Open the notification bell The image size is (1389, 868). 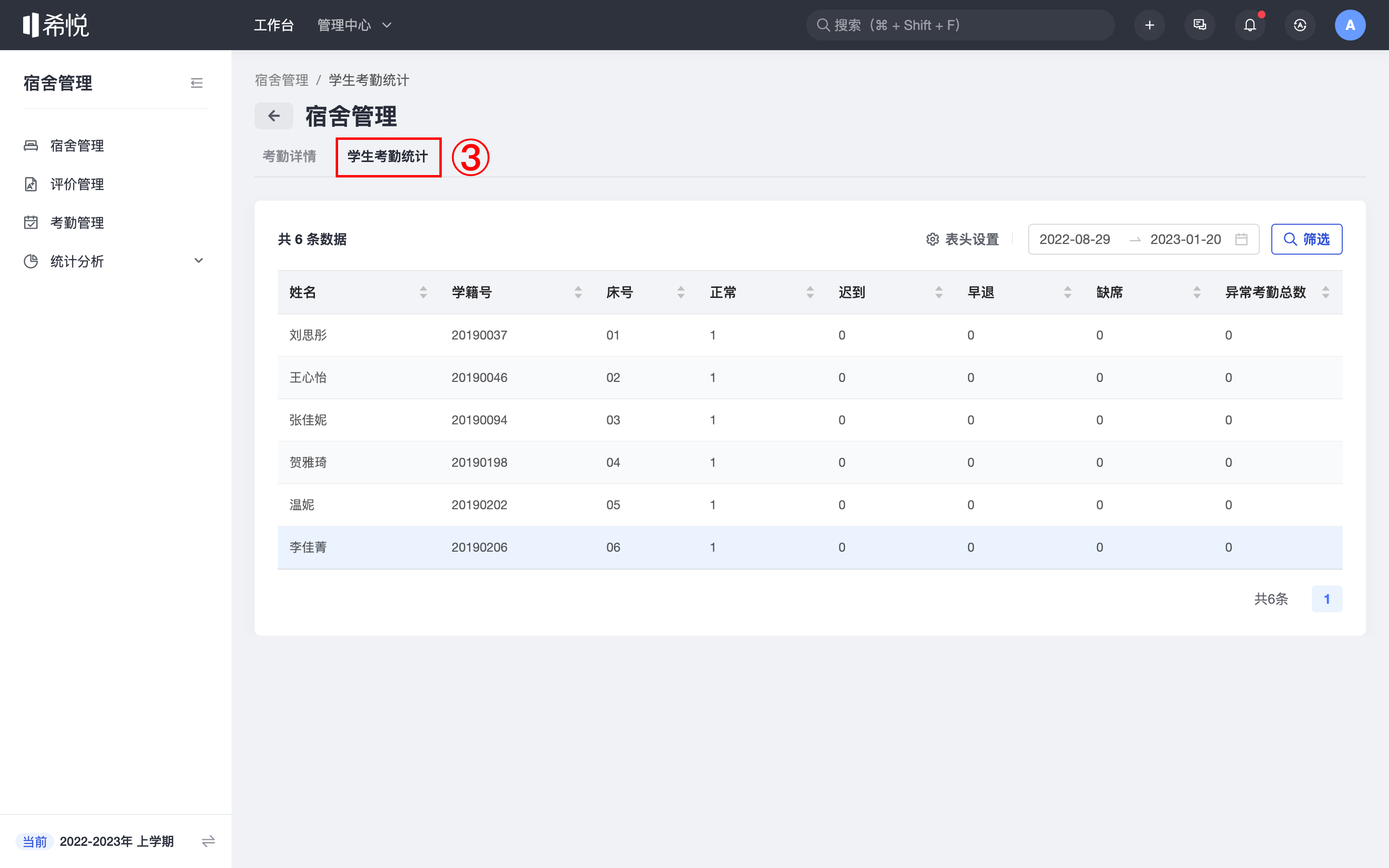[x=1250, y=25]
